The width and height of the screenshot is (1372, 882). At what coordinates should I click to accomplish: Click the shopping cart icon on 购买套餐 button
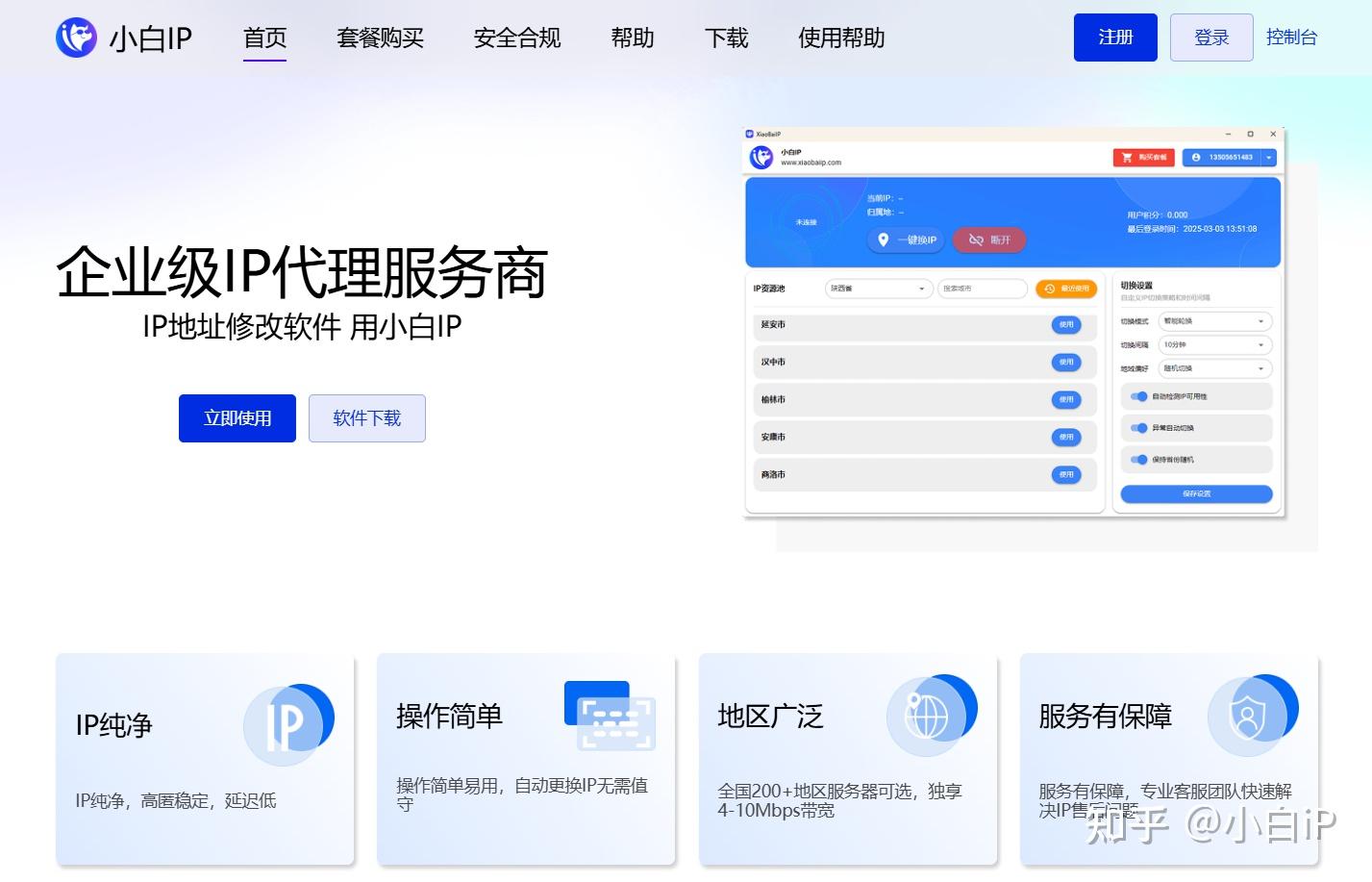coord(1127,157)
